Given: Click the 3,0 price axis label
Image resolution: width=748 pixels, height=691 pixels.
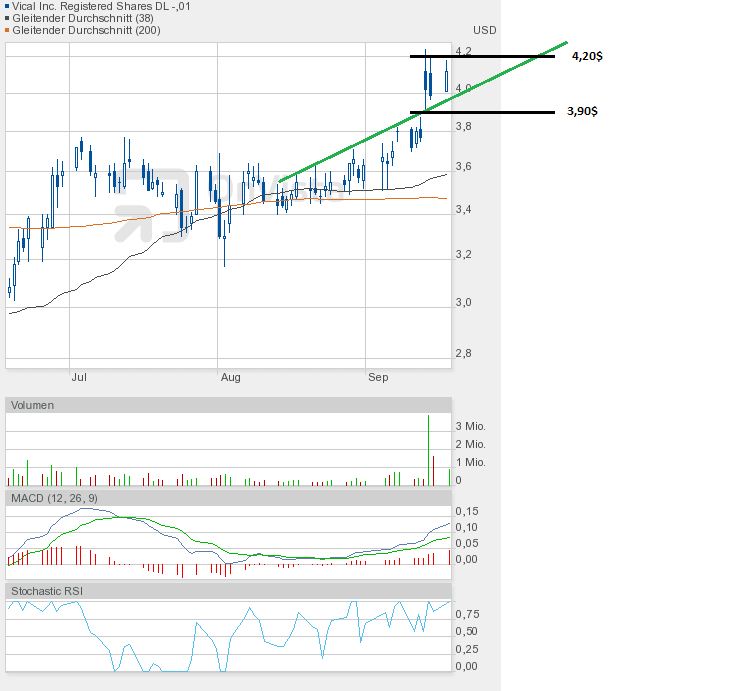Looking at the screenshot, I should [x=463, y=302].
